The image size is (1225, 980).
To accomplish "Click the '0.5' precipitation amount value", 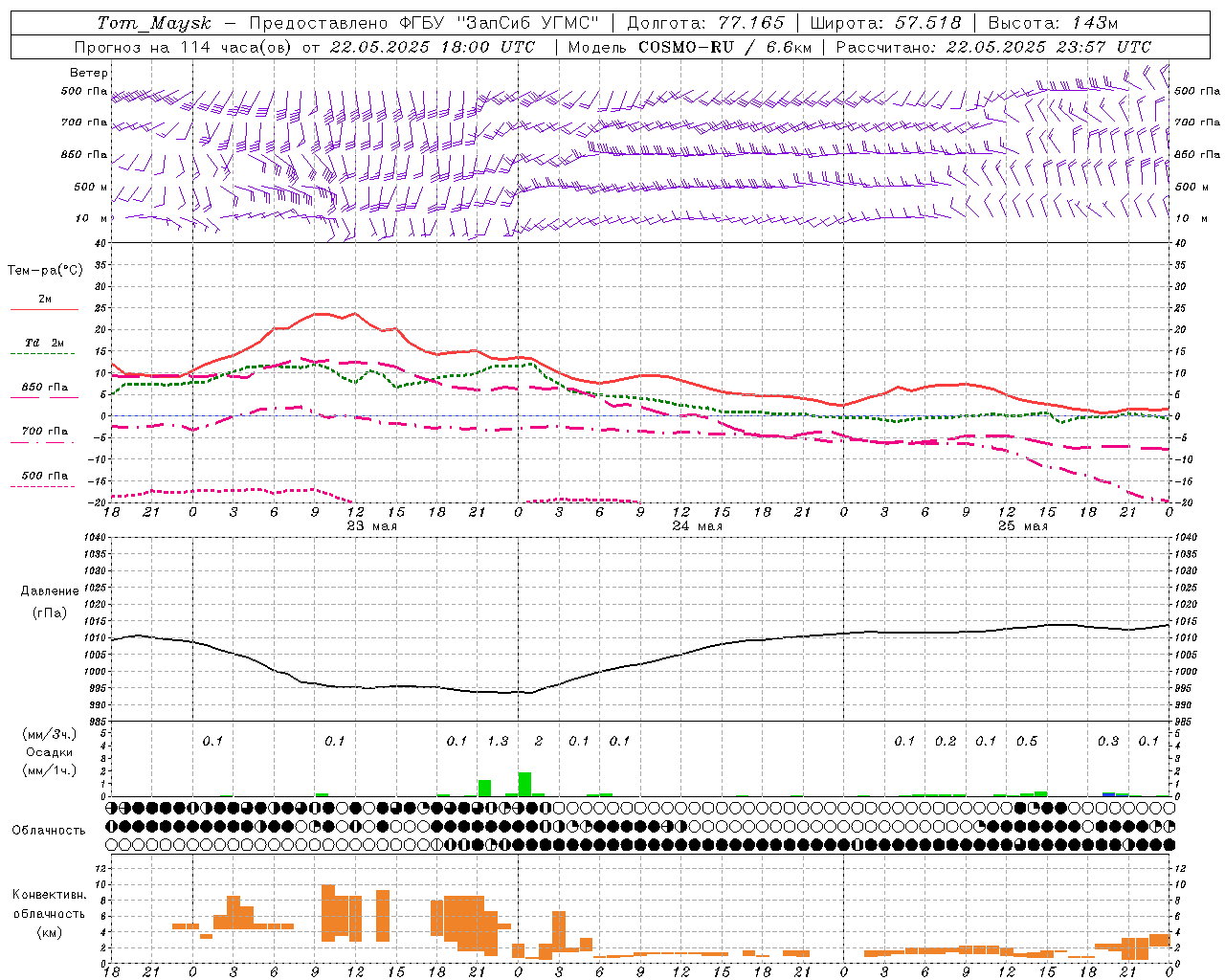I will (x=1027, y=741).
